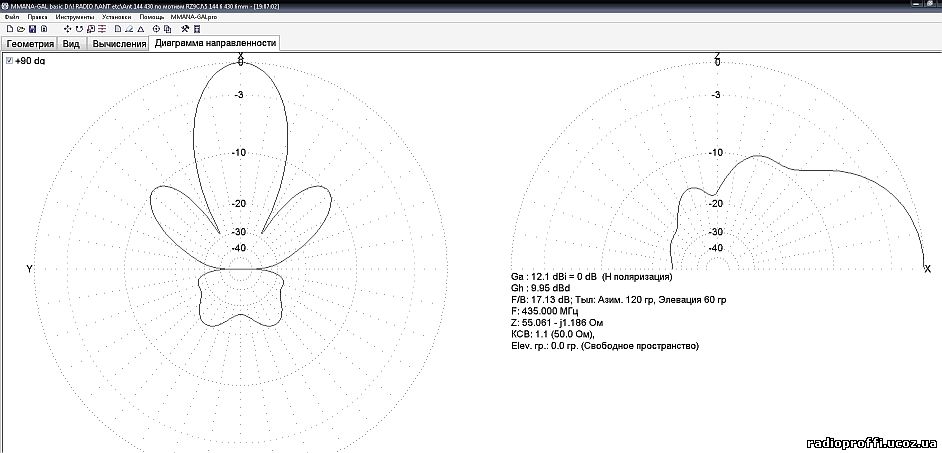Click the Y axis label on the left plot
The image size is (942, 453).
(29, 269)
